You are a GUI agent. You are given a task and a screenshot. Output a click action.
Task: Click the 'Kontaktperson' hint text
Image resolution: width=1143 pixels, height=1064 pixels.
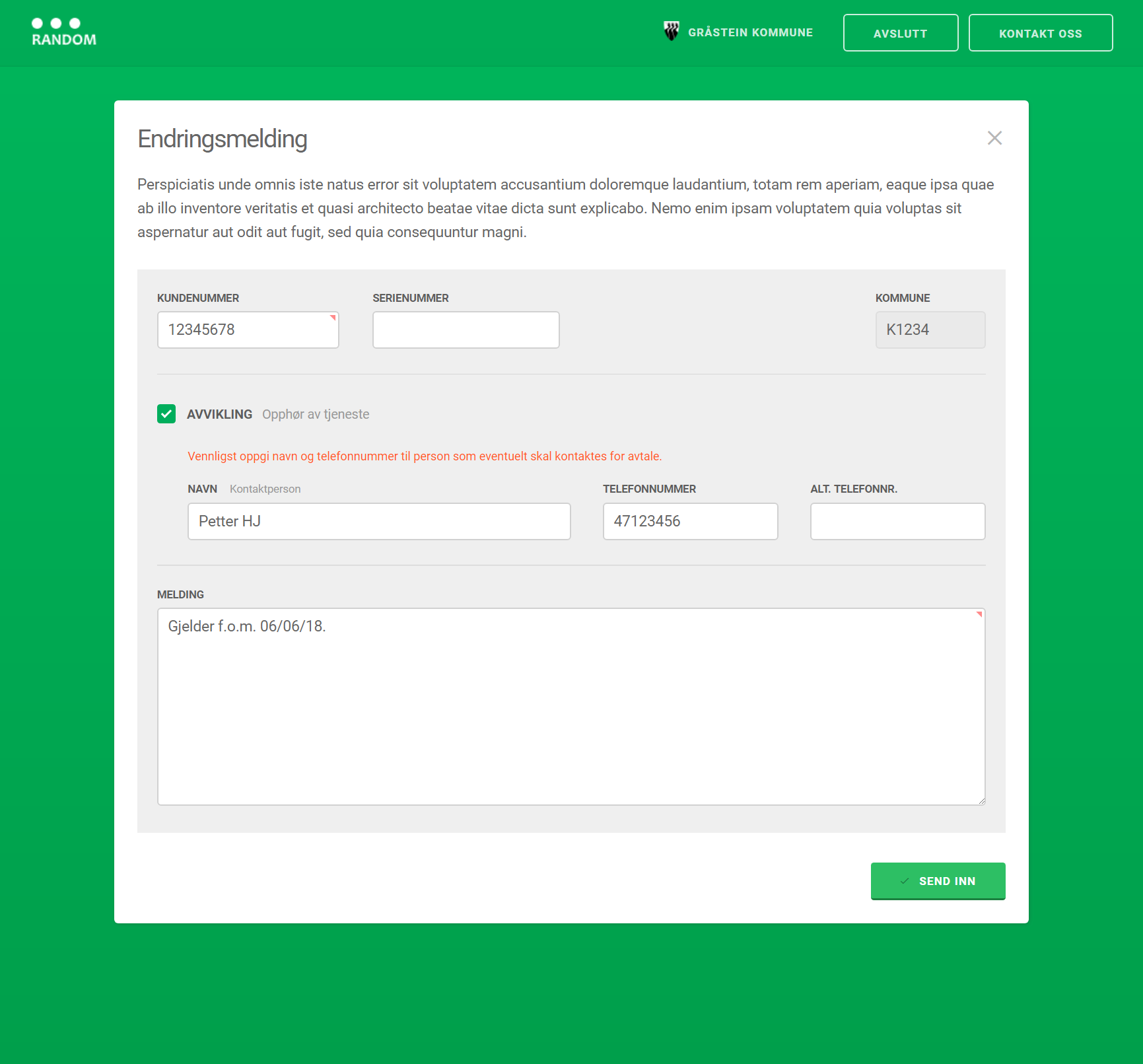[265, 489]
